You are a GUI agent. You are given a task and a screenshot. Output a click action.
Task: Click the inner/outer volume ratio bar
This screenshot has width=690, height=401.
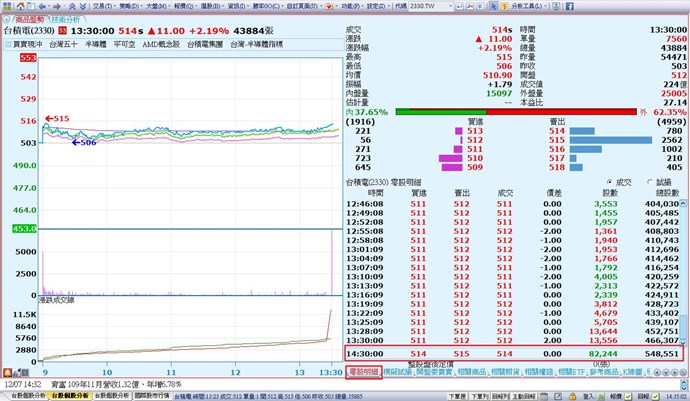(x=516, y=112)
